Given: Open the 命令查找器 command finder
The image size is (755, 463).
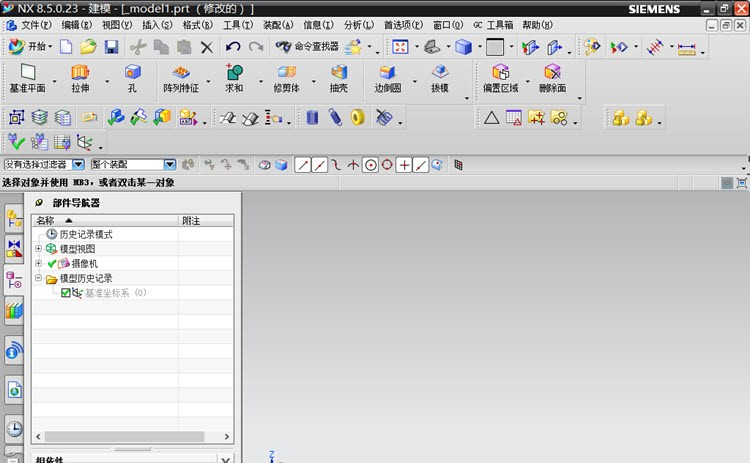Looking at the screenshot, I should (307, 47).
